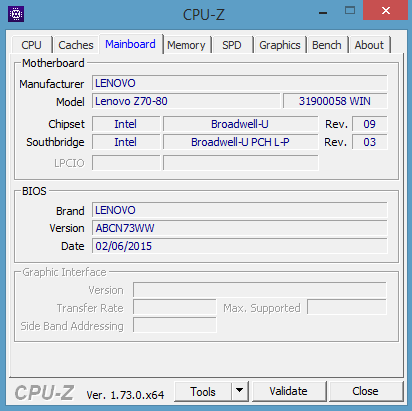Close window with red X button

tap(385, 10)
